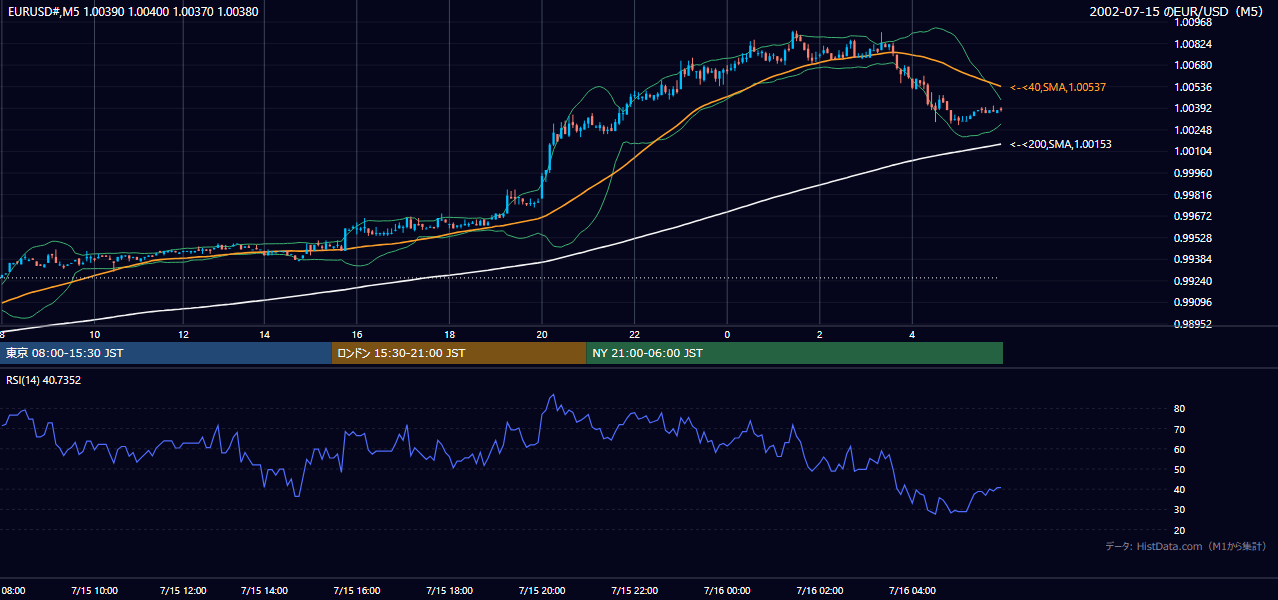The width and height of the screenshot is (1278, 600).
Task: Click hour 18 on the price chart time axis
Action: (x=450, y=334)
